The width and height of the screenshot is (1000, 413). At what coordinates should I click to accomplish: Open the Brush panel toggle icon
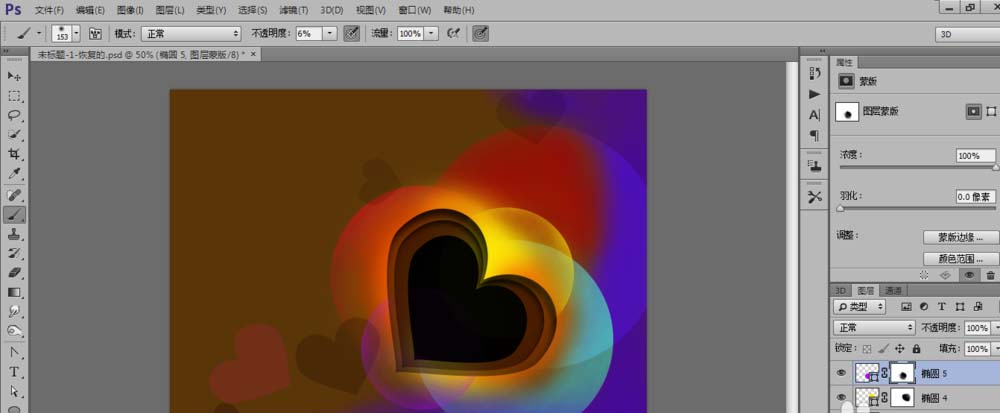point(96,33)
